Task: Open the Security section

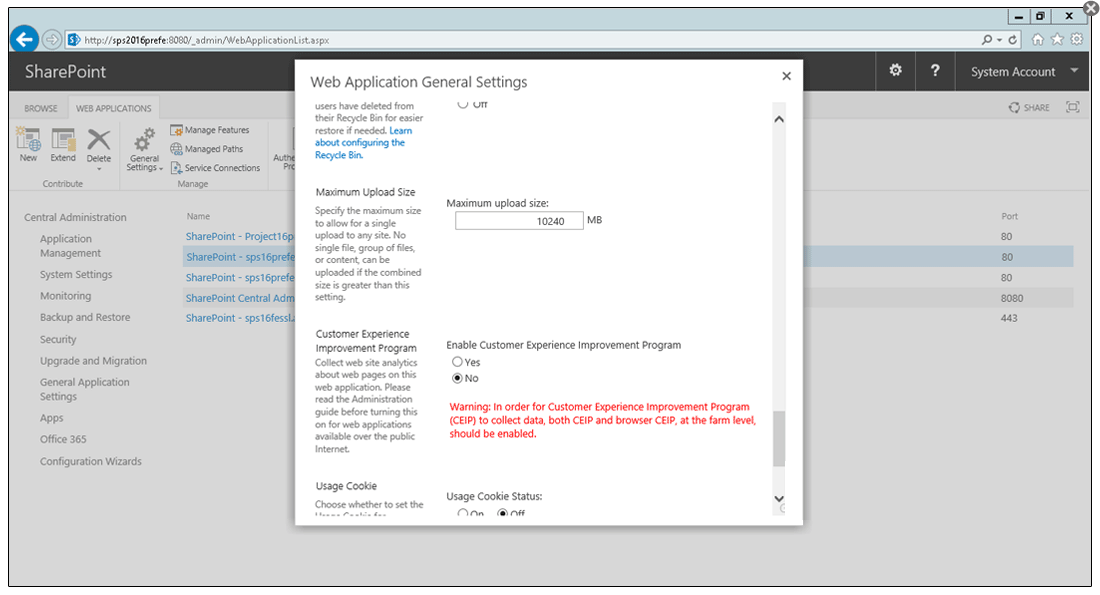Action: coord(58,340)
